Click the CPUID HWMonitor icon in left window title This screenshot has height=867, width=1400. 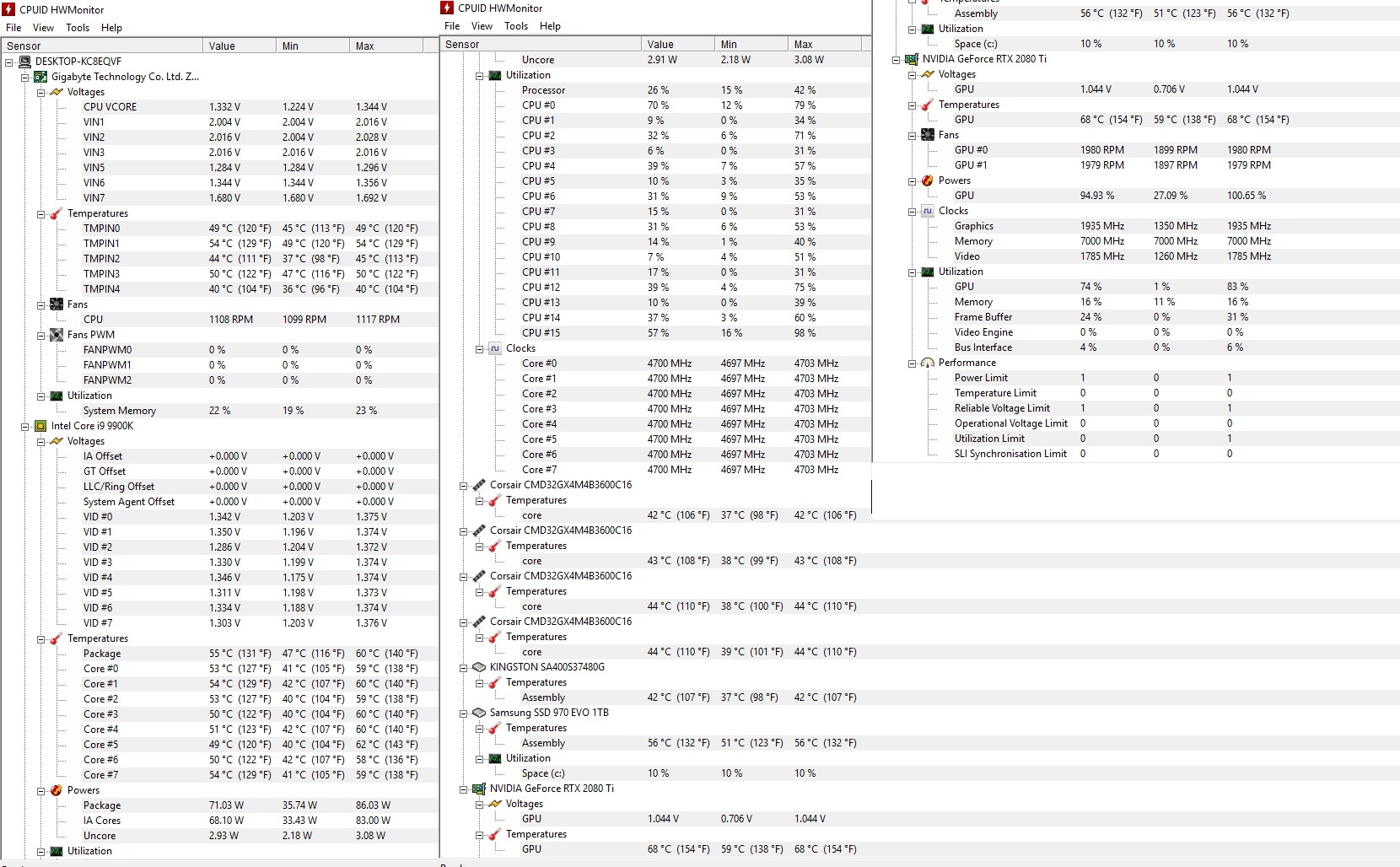tap(8, 9)
